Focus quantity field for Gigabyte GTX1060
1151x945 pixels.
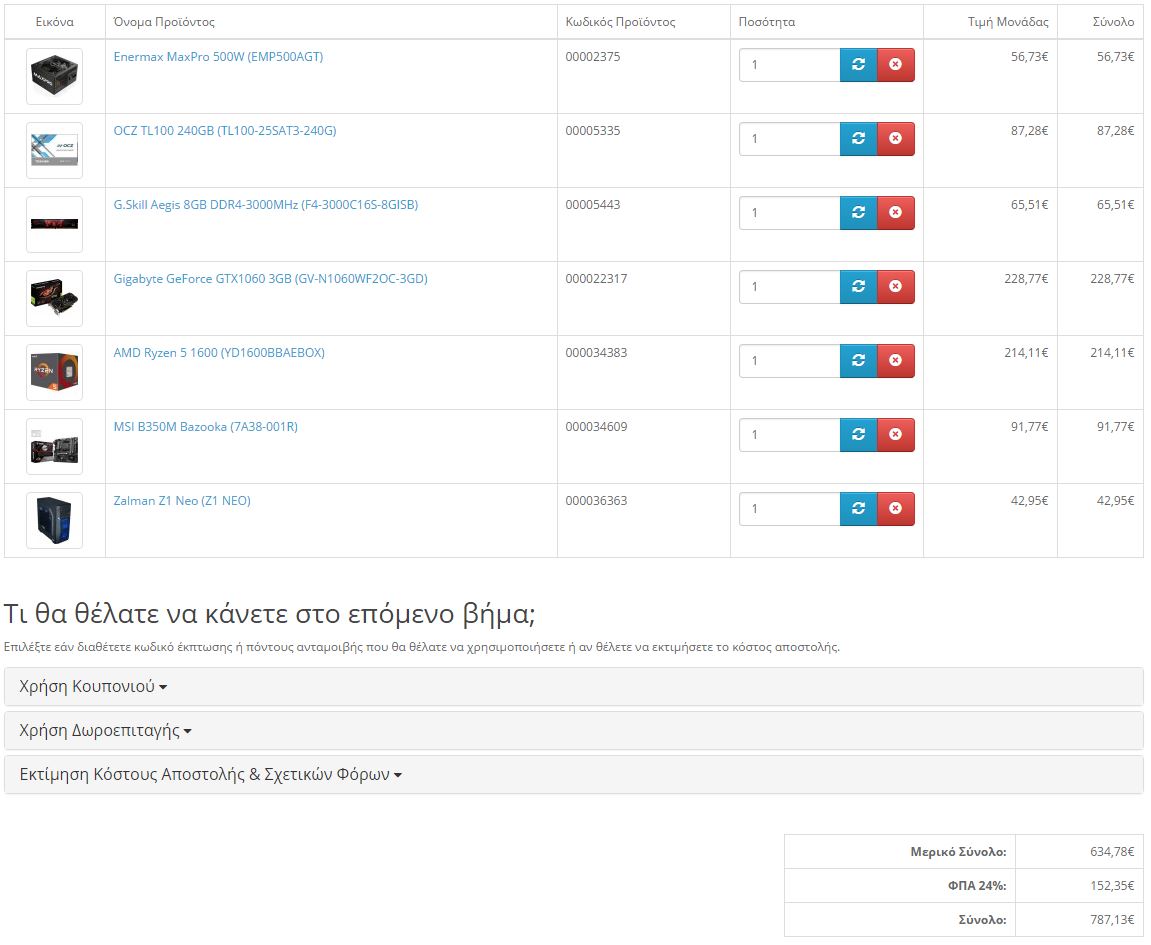[x=789, y=288]
